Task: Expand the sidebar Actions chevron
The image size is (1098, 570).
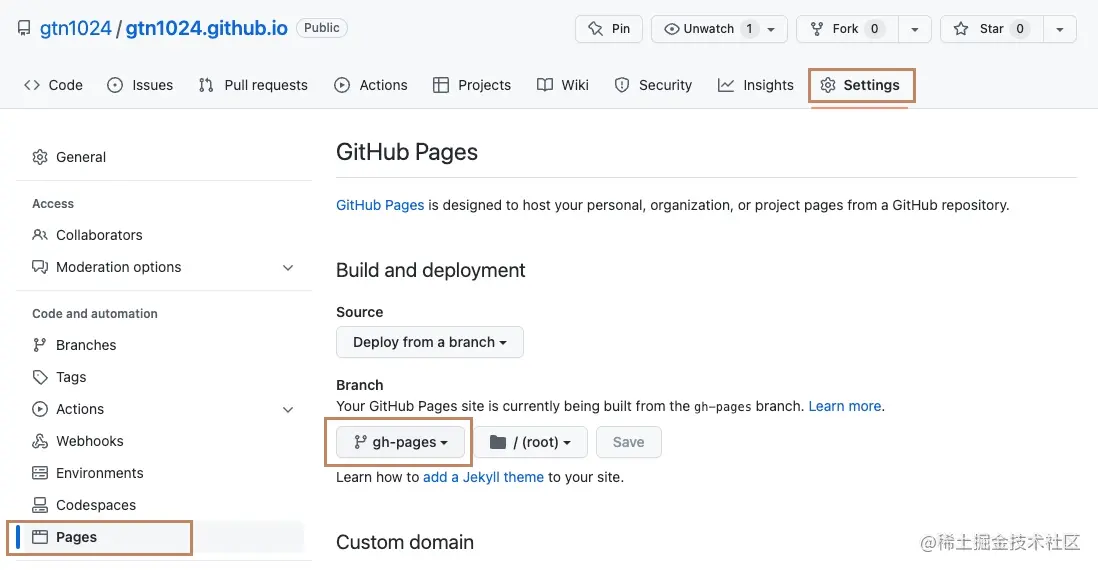Action: (x=288, y=410)
